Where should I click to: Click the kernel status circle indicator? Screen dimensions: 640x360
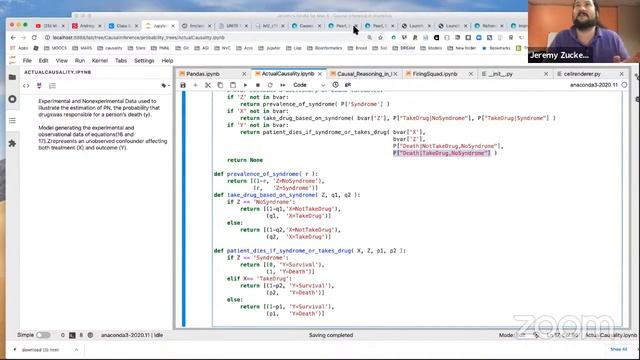624,85
